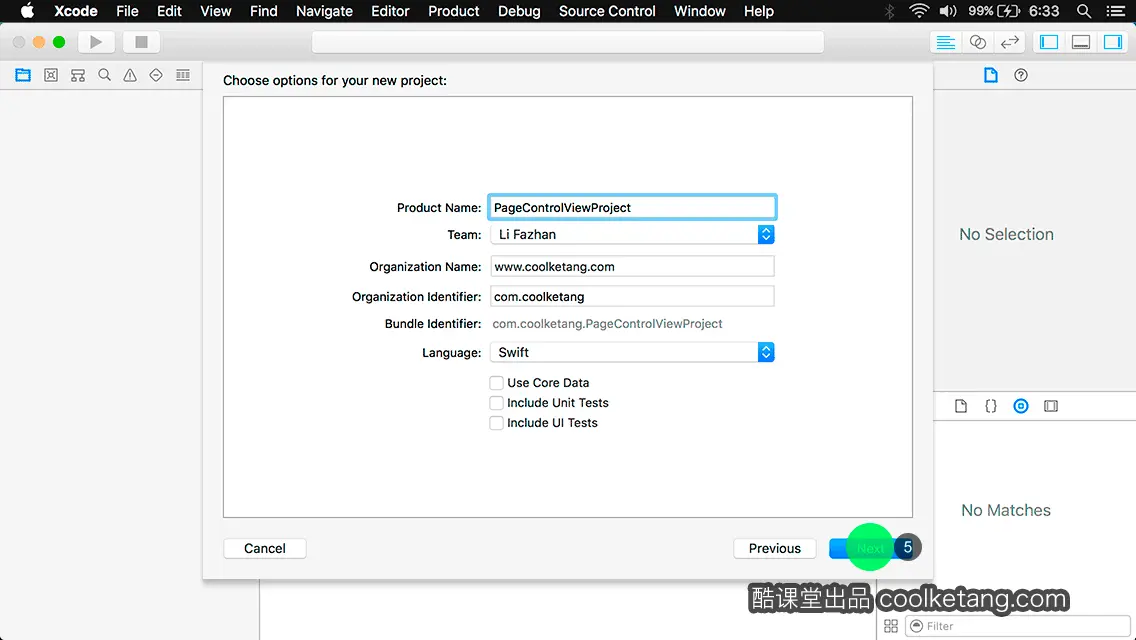Screen dimensions: 1136x640
Task: Show the Quick Help inspector
Action: [x=1021, y=75]
